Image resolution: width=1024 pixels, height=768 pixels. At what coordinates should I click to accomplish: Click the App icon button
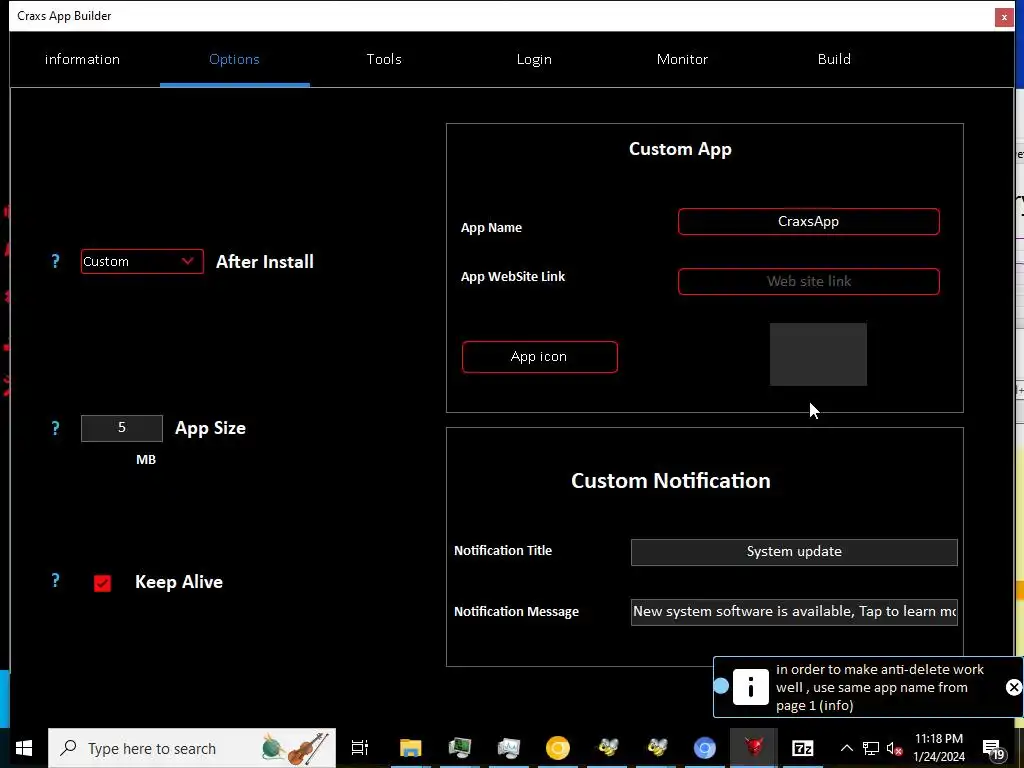point(539,357)
